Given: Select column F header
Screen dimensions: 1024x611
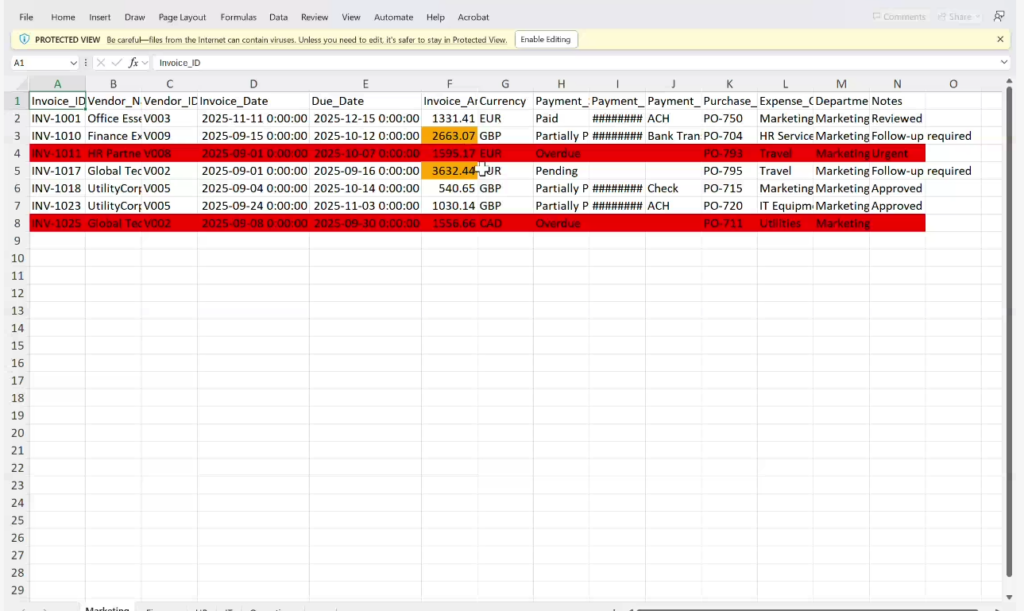Looking at the screenshot, I should click(x=449, y=84).
